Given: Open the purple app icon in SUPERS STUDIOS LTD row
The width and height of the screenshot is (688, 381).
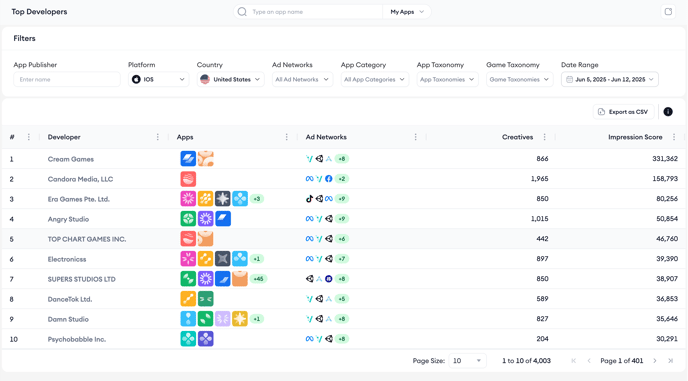Looking at the screenshot, I should tap(205, 279).
